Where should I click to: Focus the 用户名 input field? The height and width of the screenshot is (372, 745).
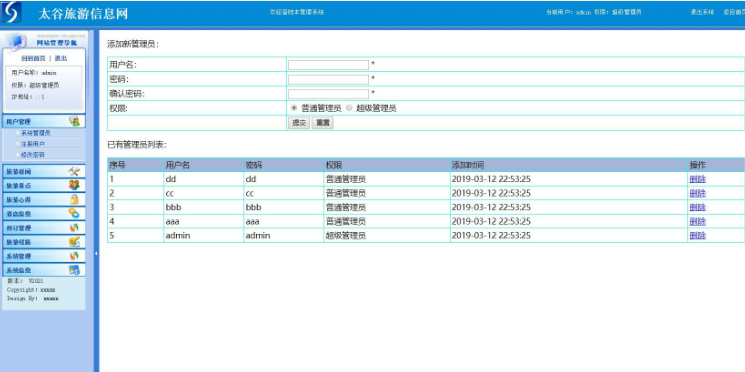click(x=328, y=65)
